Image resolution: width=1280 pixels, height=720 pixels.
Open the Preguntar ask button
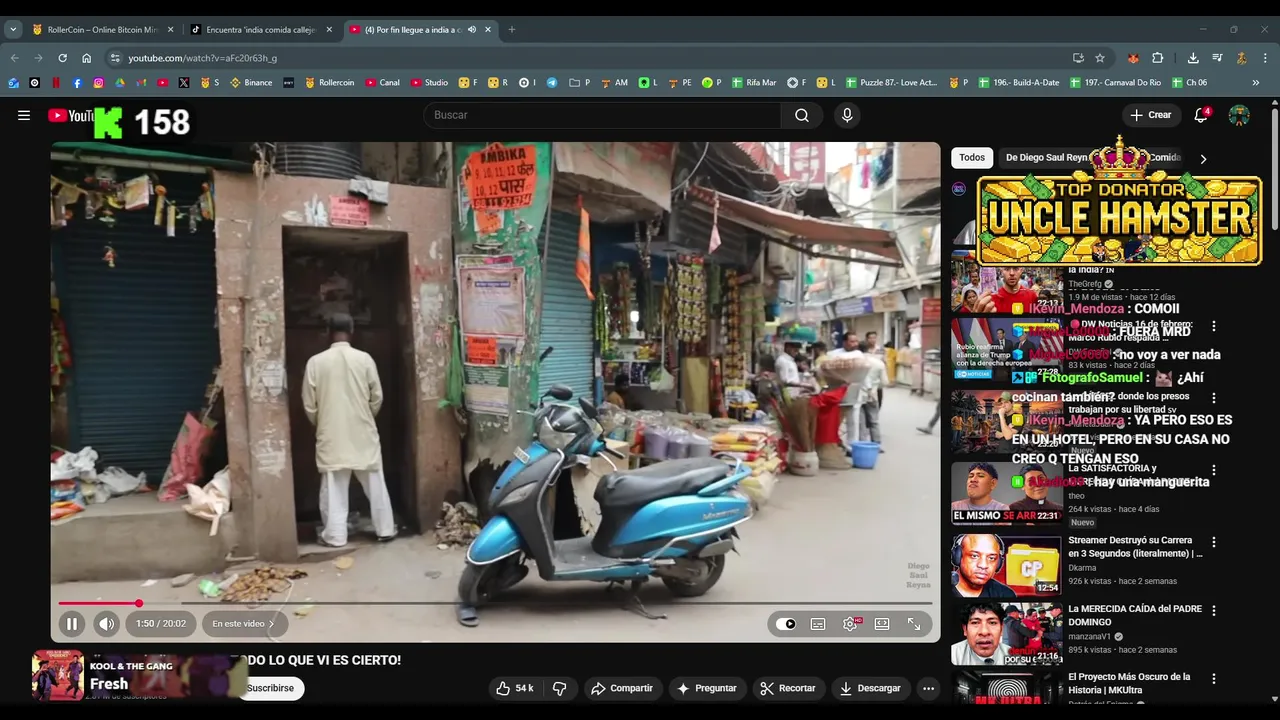pos(707,688)
